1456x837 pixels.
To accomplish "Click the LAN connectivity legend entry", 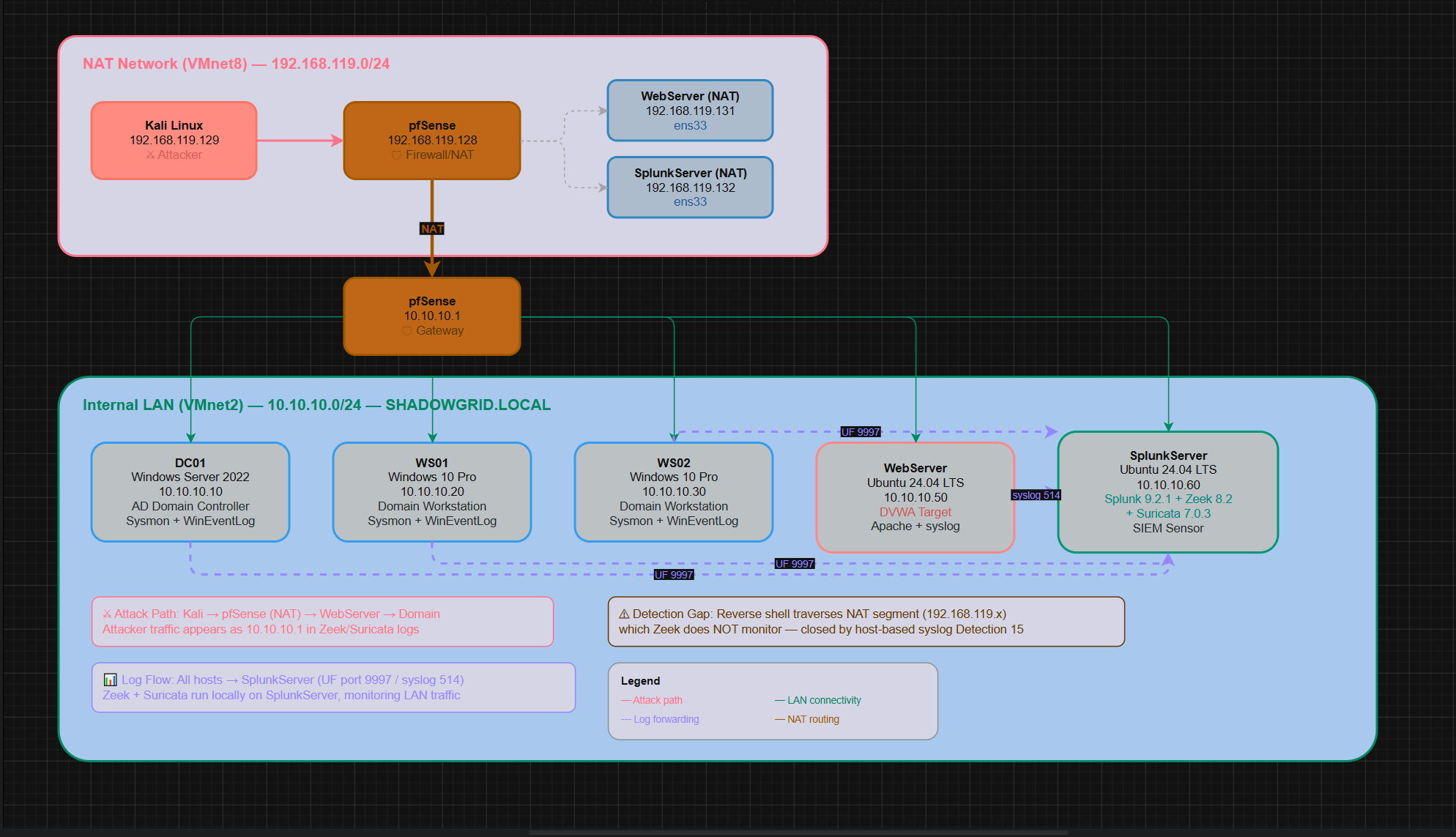I will click(x=818, y=701).
